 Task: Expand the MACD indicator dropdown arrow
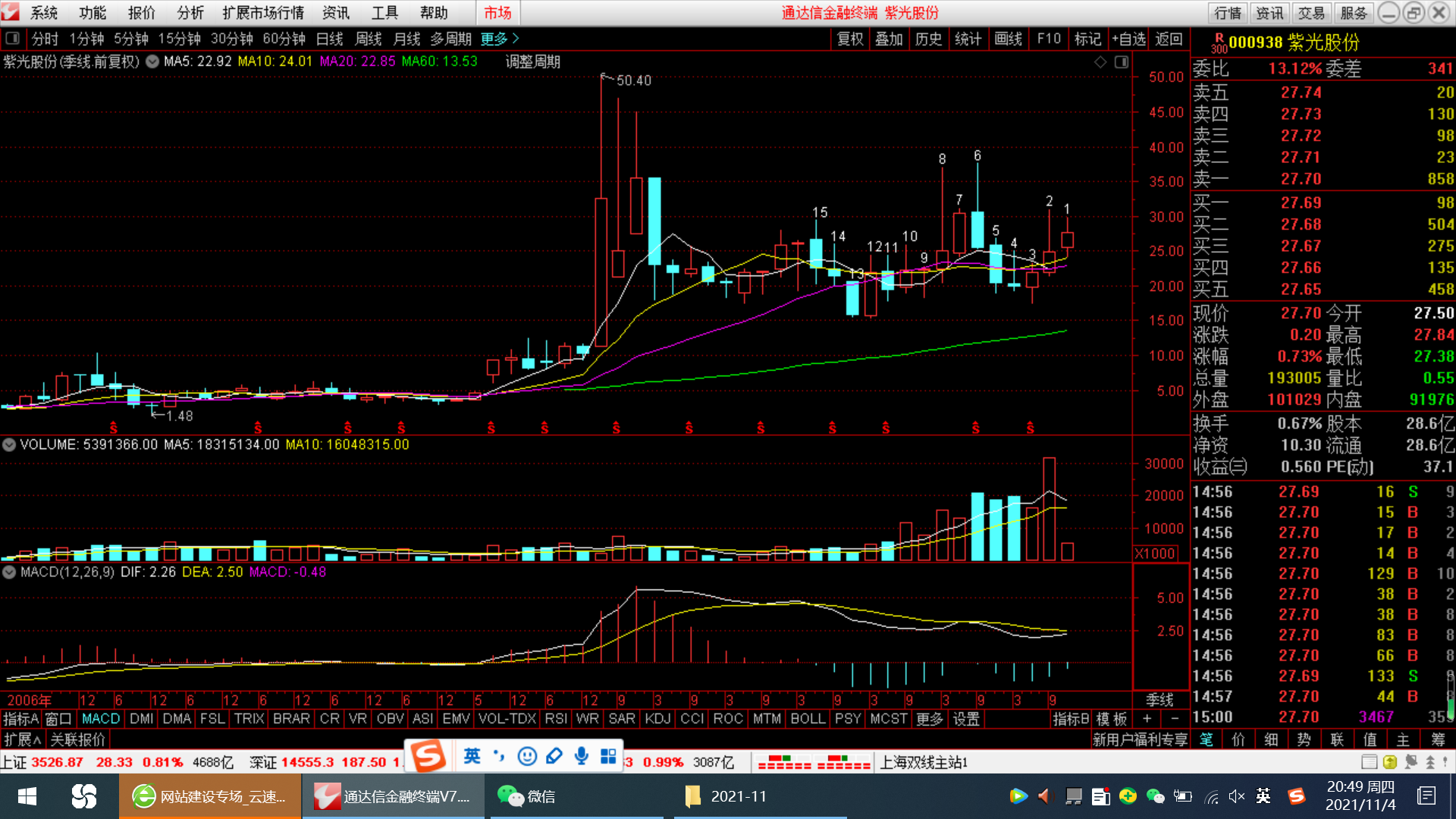(x=9, y=572)
